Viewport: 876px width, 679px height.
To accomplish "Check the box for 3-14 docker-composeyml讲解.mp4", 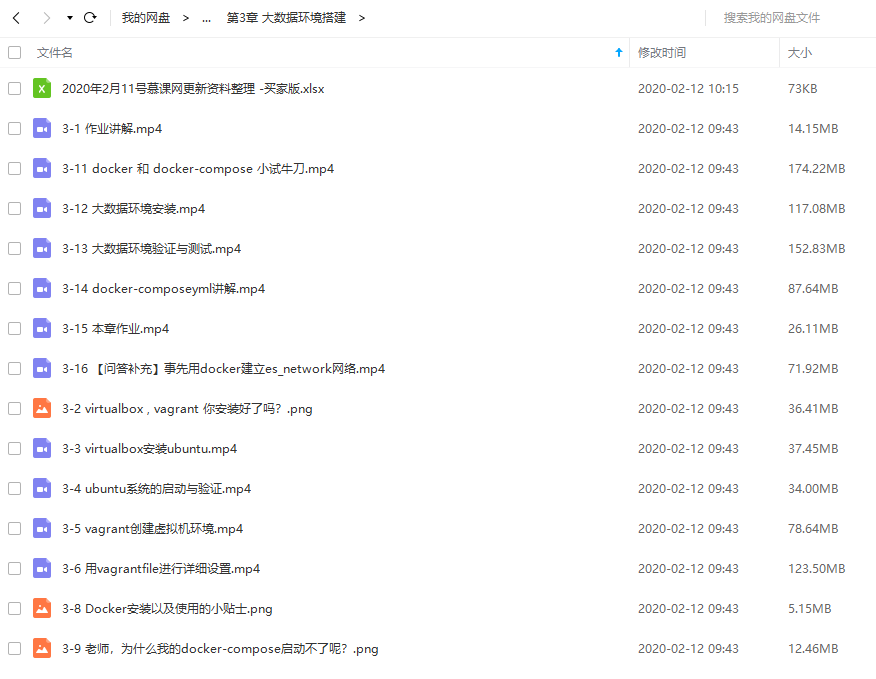I will click(15, 288).
